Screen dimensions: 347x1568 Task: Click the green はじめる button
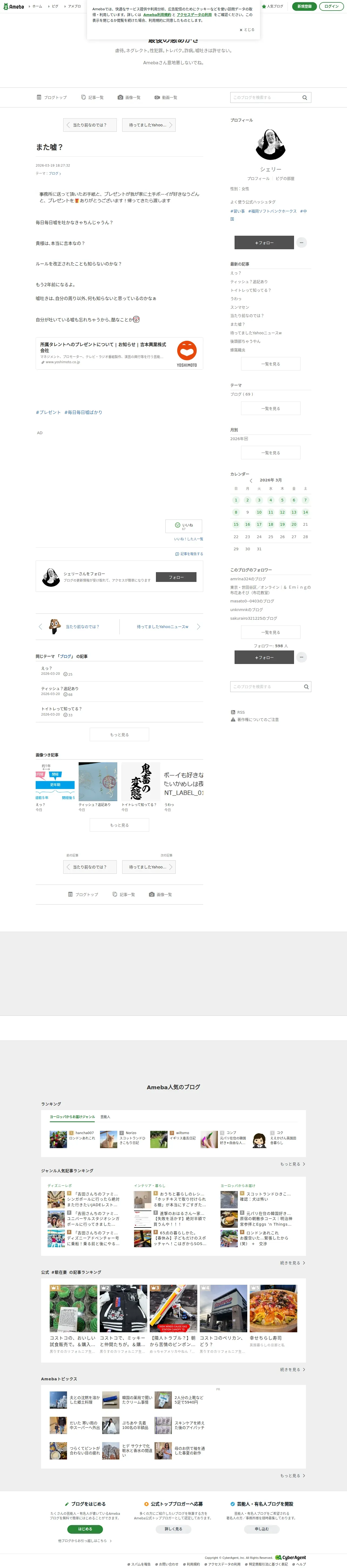[85, 1529]
